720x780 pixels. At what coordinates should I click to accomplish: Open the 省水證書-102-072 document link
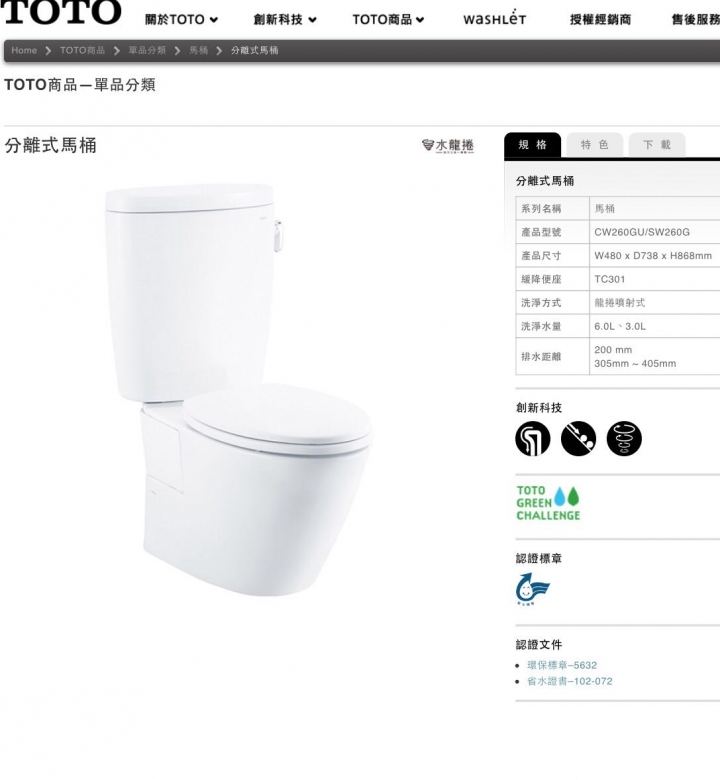click(x=570, y=681)
